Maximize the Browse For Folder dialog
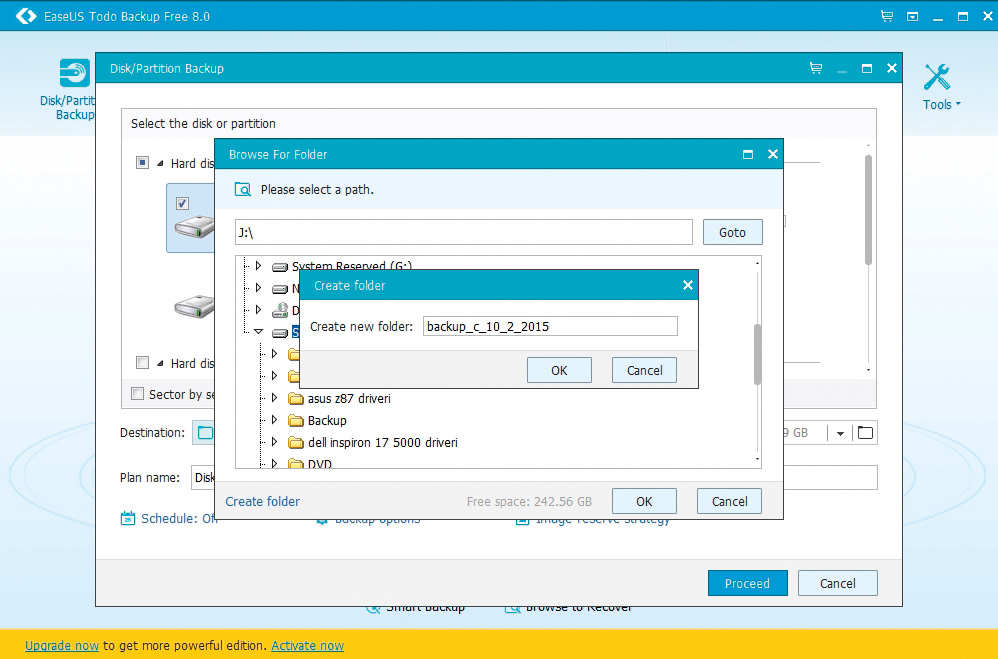The height and width of the screenshot is (659, 998). point(748,154)
